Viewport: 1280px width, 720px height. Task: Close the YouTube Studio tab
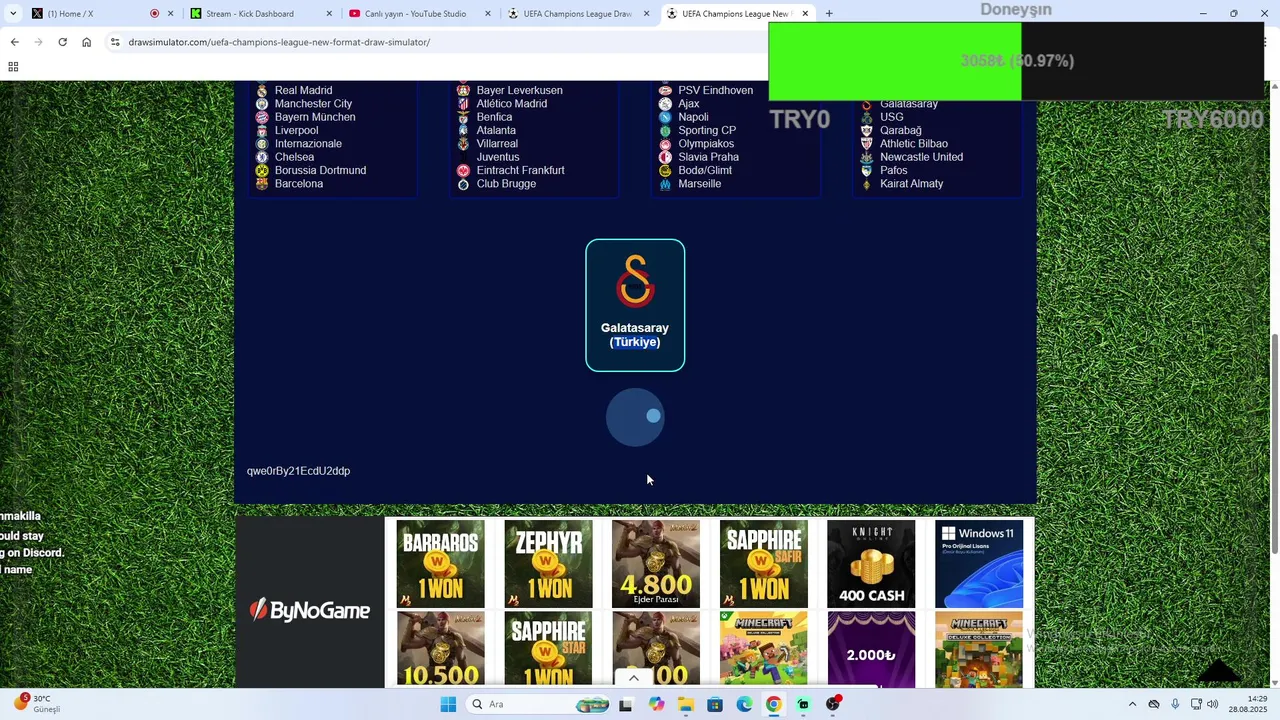pyautogui.click(x=488, y=14)
